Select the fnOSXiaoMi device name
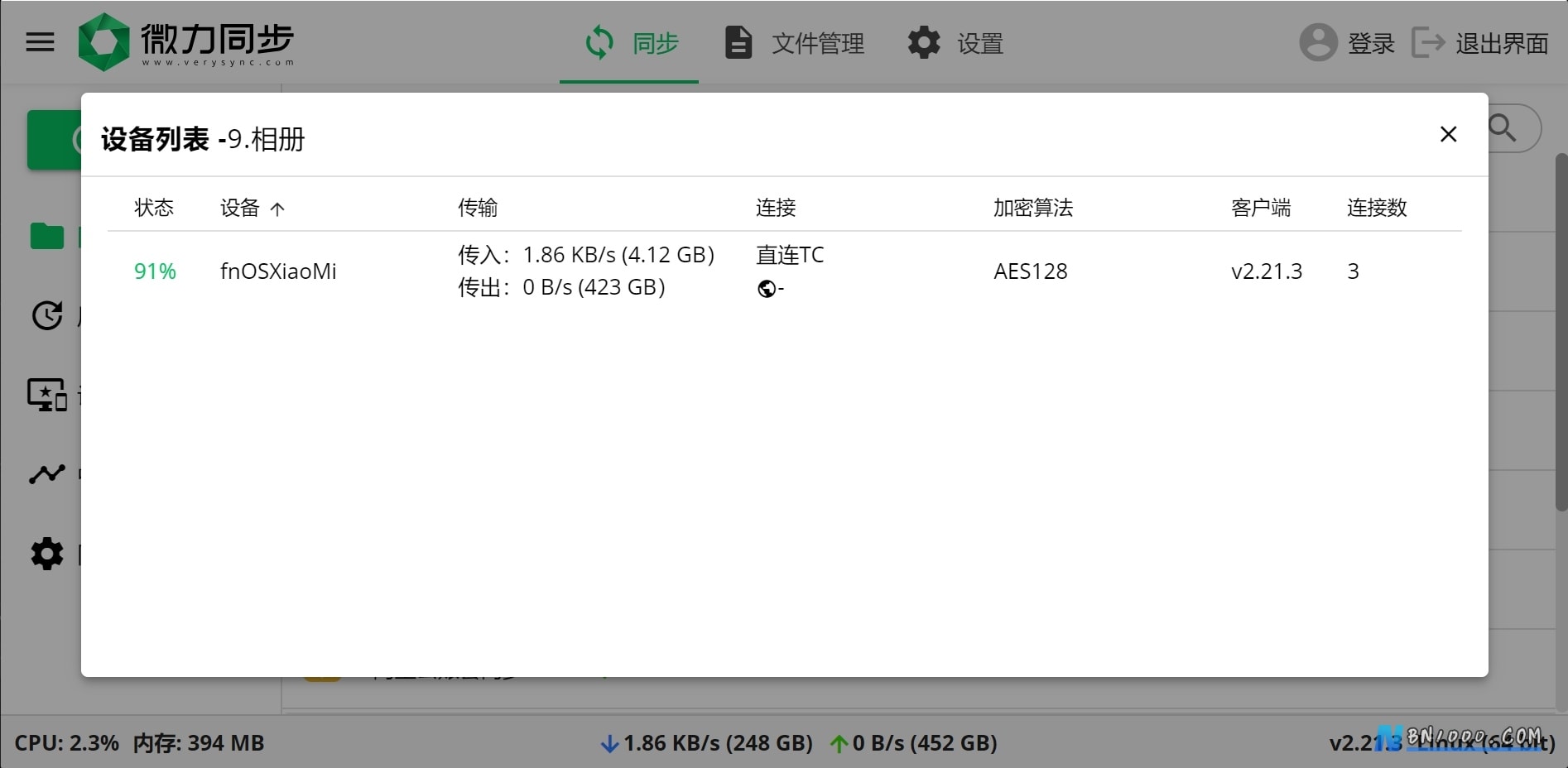 (x=278, y=271)
